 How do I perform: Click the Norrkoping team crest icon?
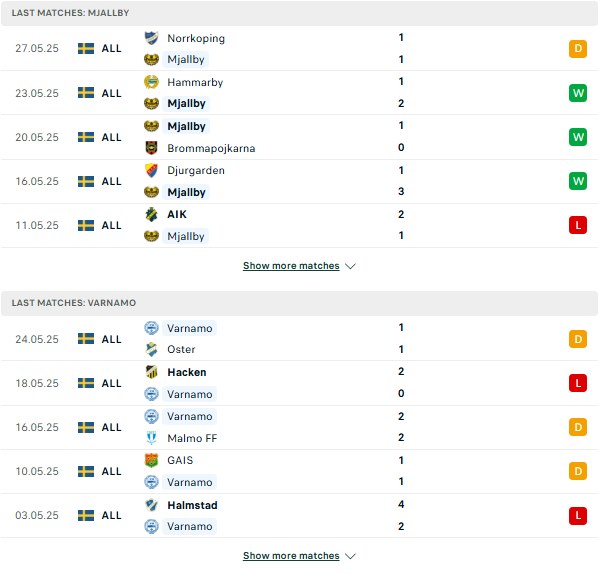151,38
